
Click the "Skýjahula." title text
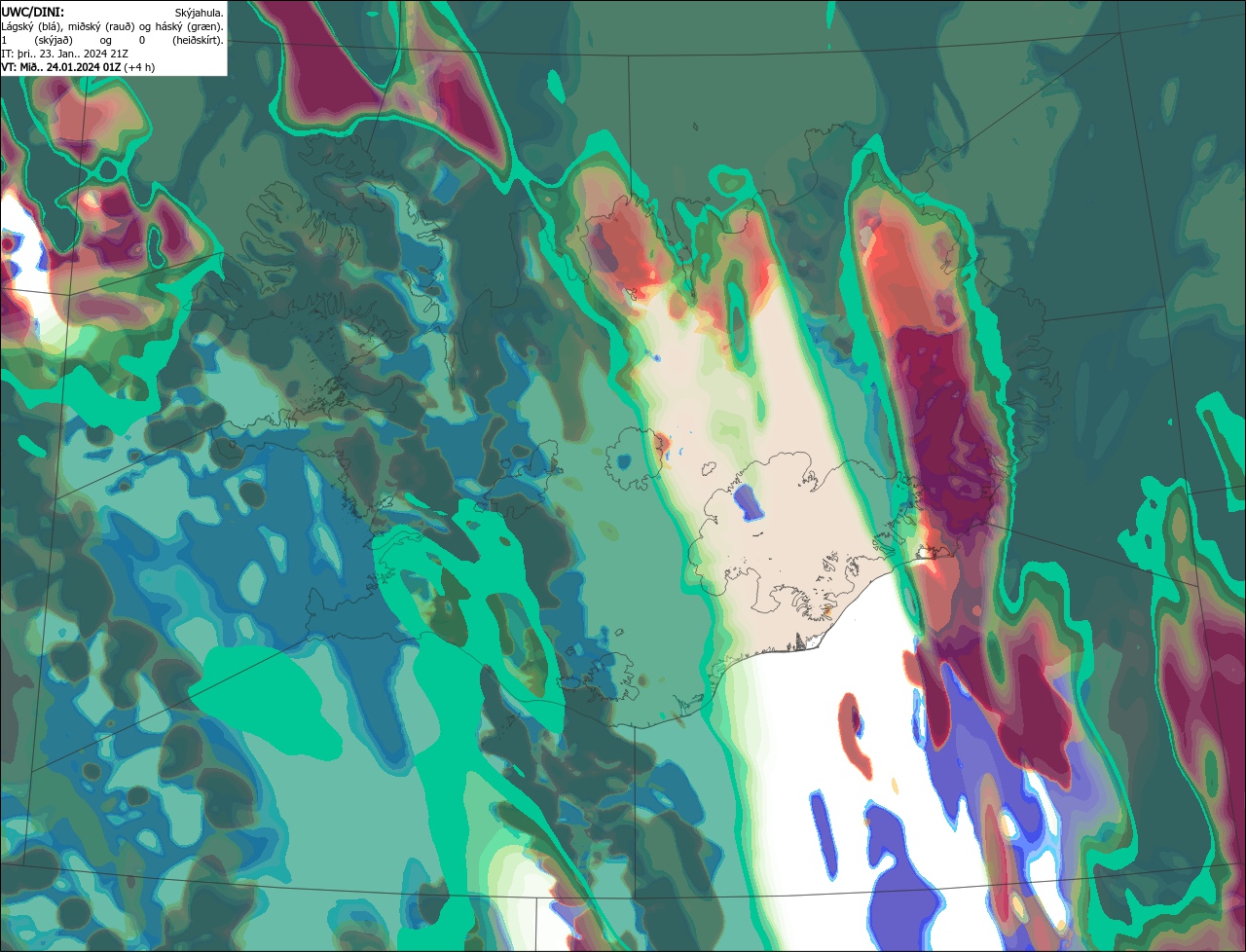(x=199, y=14)
